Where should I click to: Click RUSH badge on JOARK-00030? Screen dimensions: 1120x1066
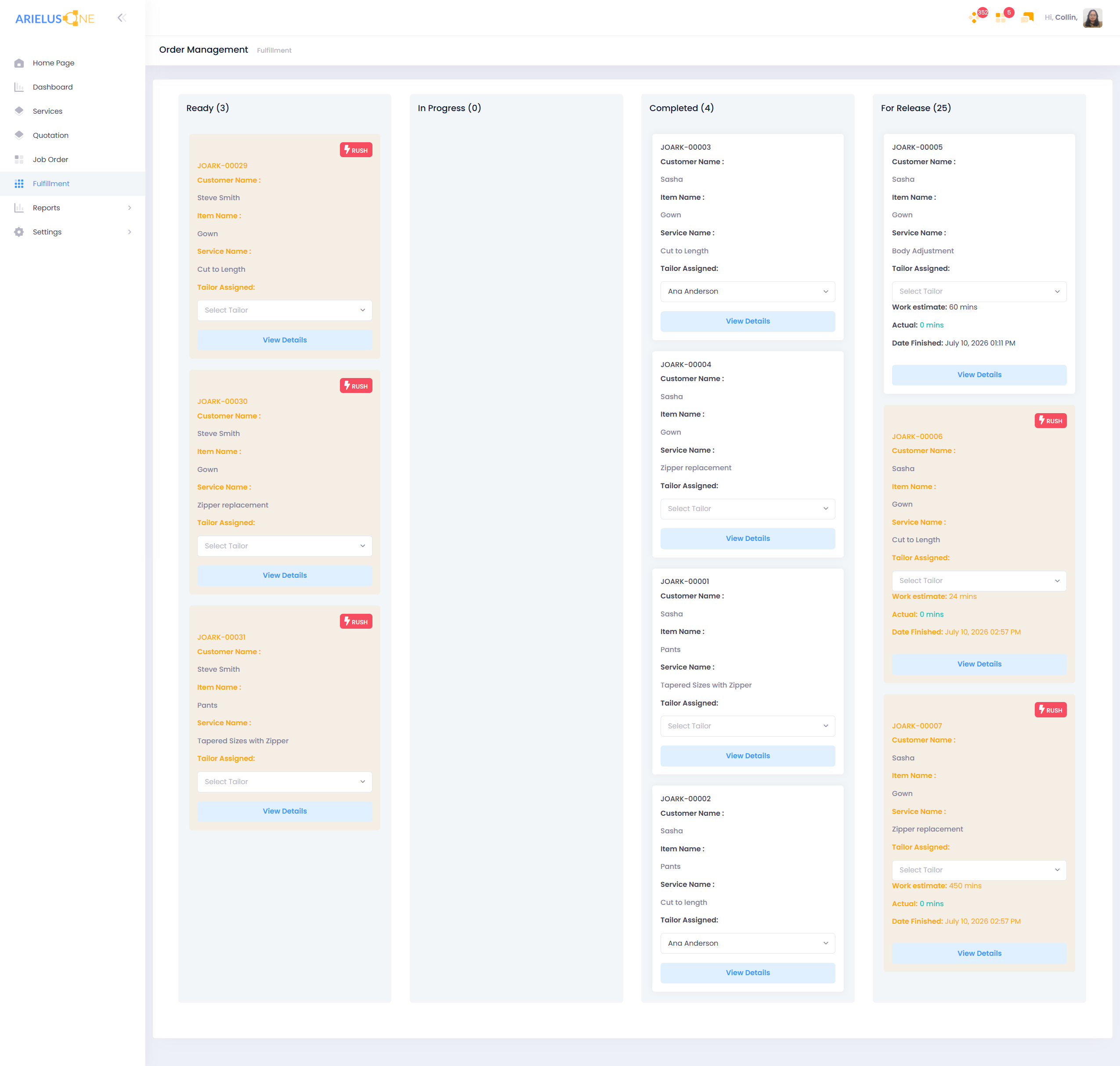pyautogui.click(x=356, y=385)
